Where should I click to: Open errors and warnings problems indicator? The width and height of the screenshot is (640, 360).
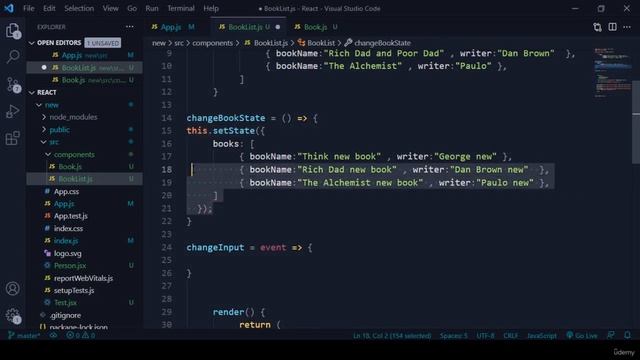80,336
